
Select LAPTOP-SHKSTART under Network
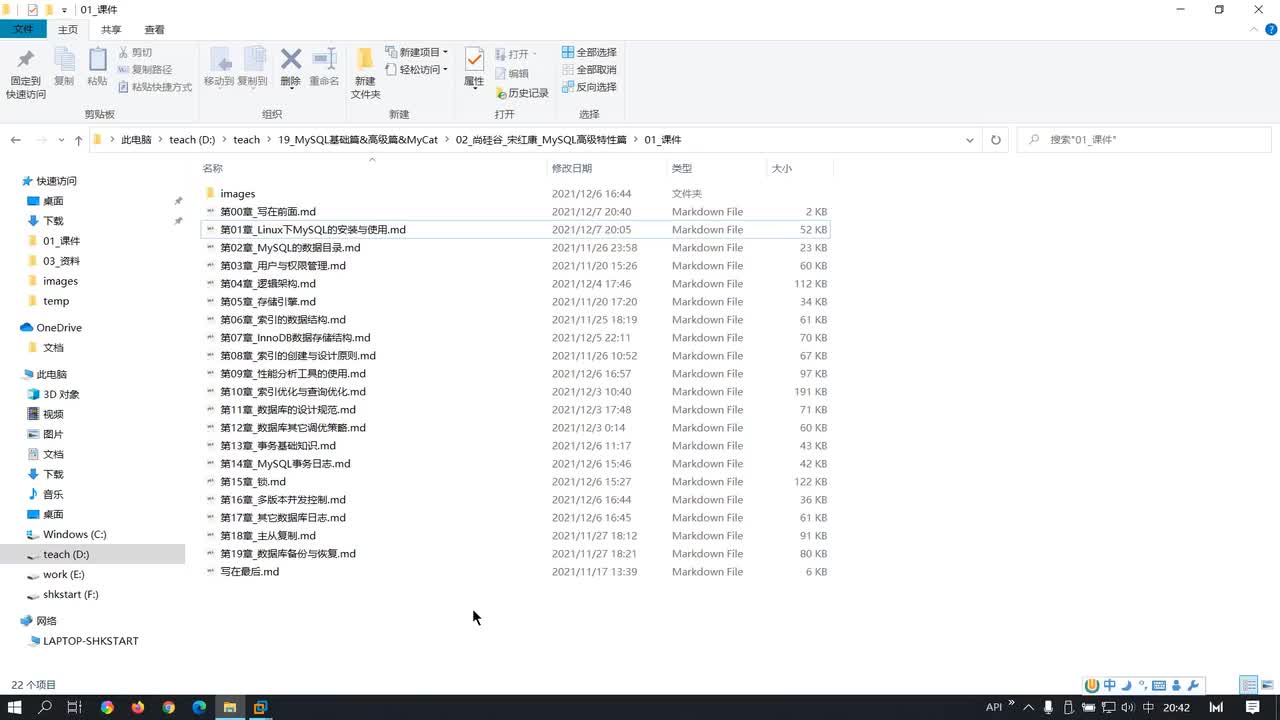tap(92, 641)
